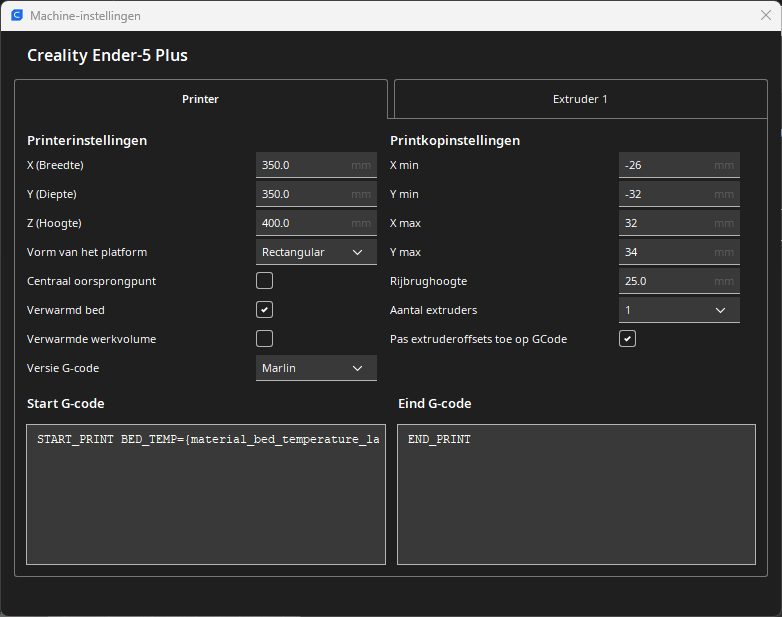Click the Y min value field

[x=679, y=194]
